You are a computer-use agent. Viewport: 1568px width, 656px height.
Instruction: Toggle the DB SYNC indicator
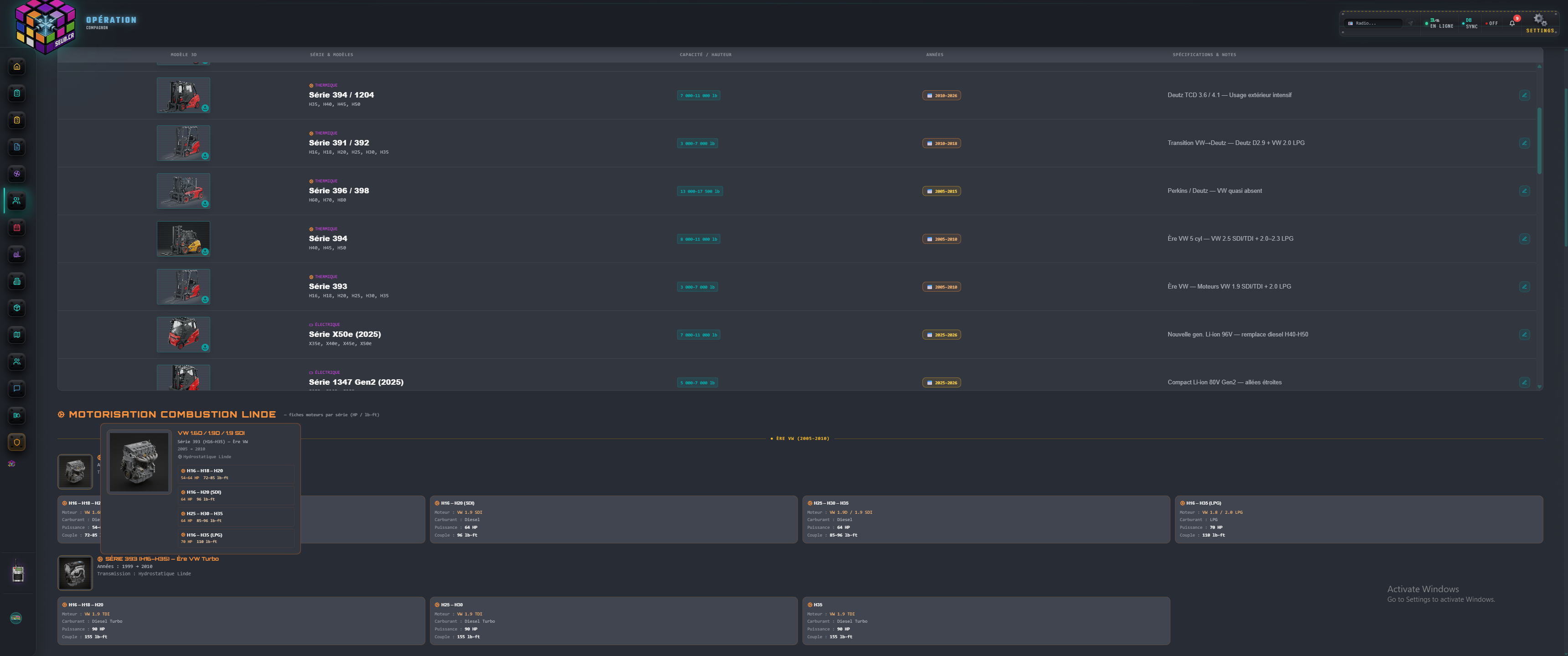click(x=1470, y=23)
